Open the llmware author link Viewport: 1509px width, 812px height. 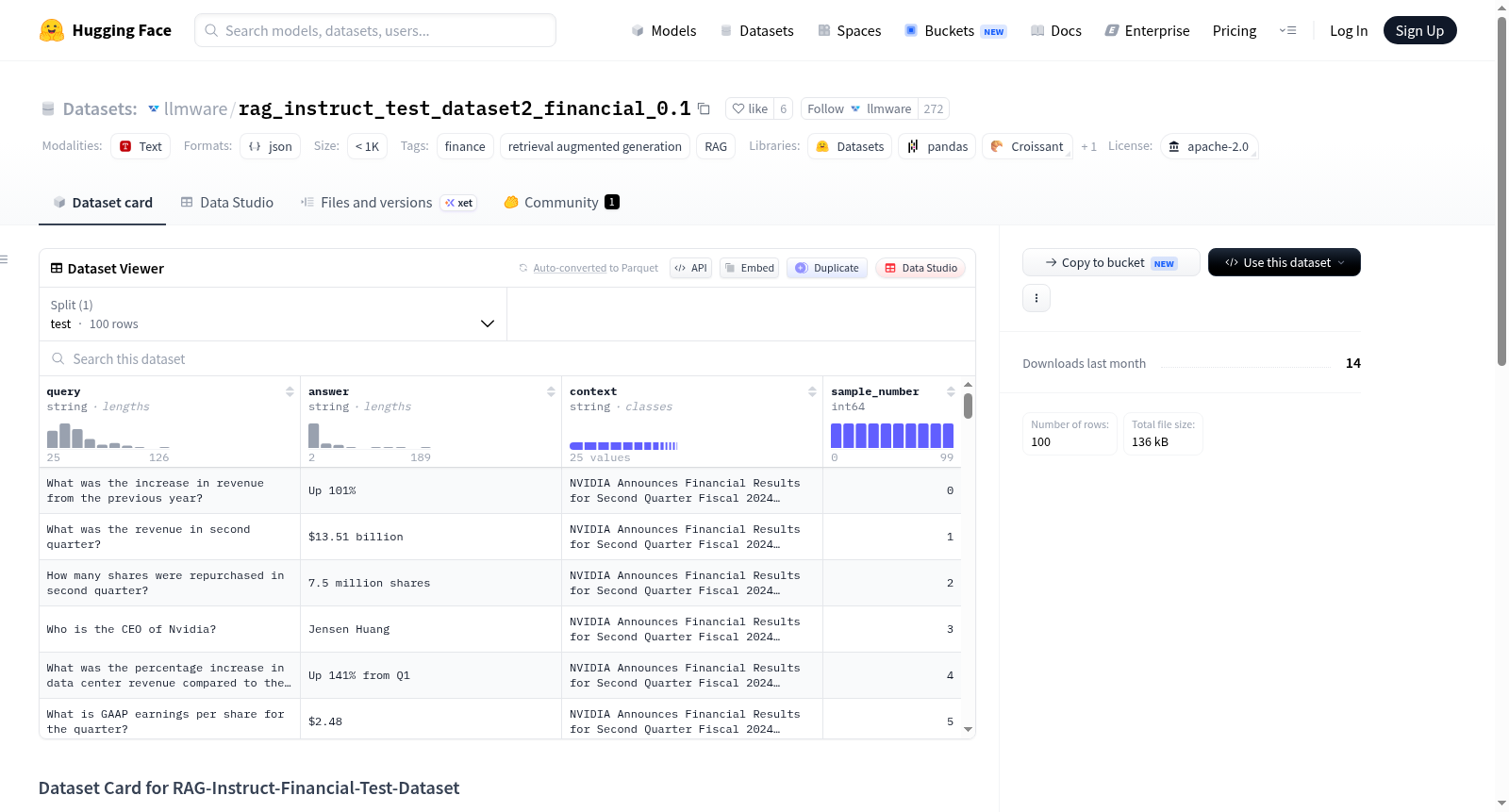coord(195,108)
